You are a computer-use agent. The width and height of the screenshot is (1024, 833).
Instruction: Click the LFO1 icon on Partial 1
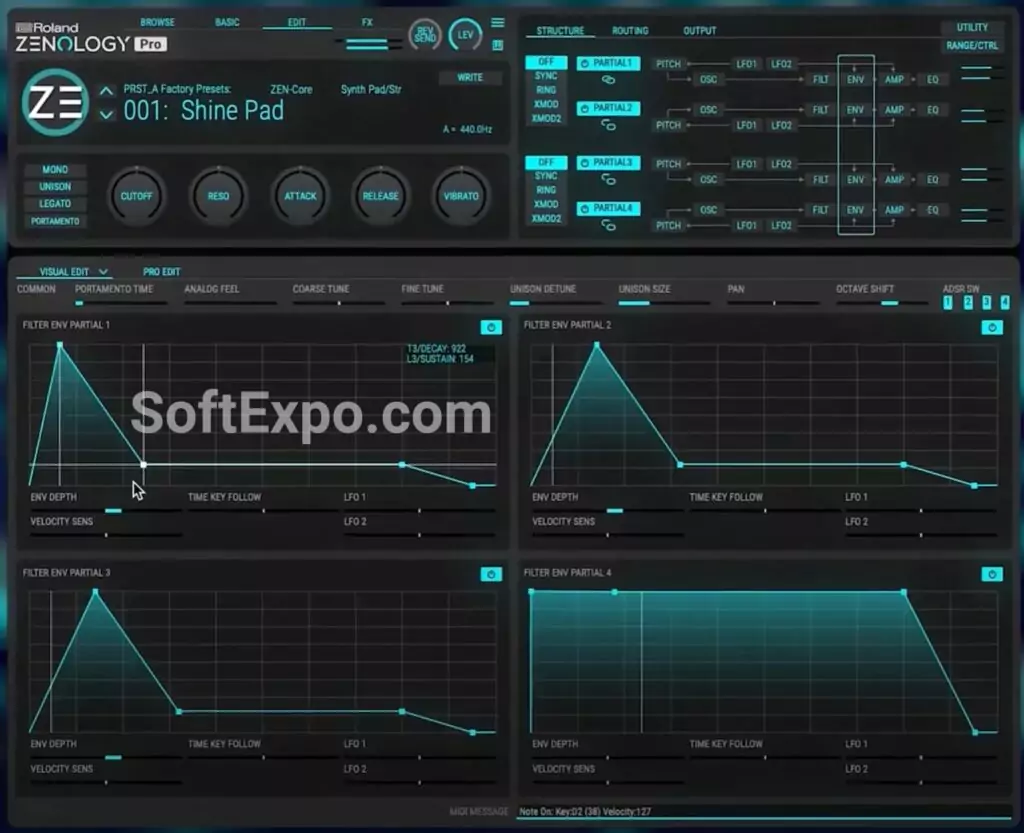tap(744, 64)
